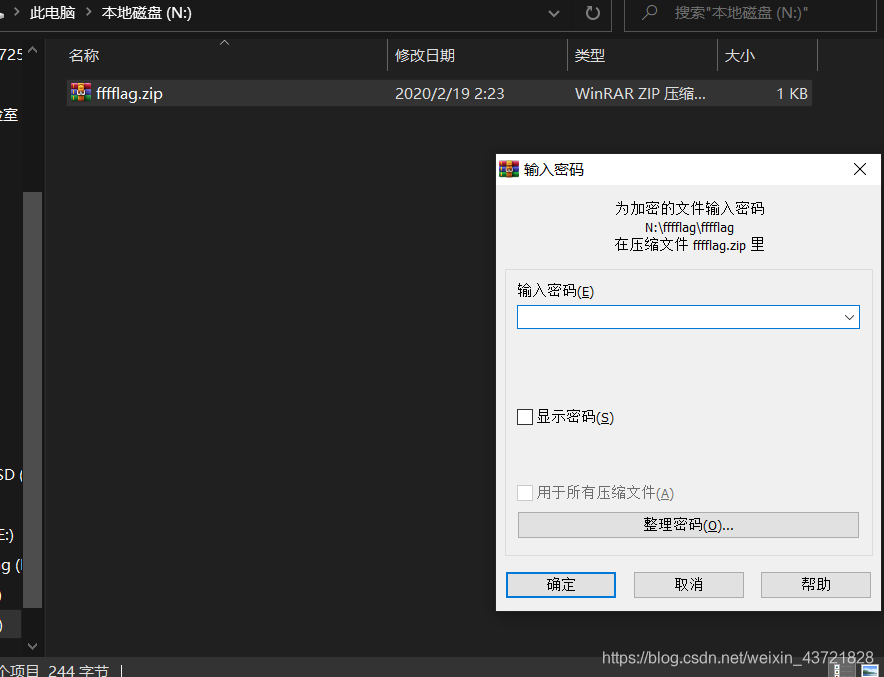
Task: Refresh the 本地磁盘 (N:) folder view
Action: pyautogui.click(x=594, y=14)
